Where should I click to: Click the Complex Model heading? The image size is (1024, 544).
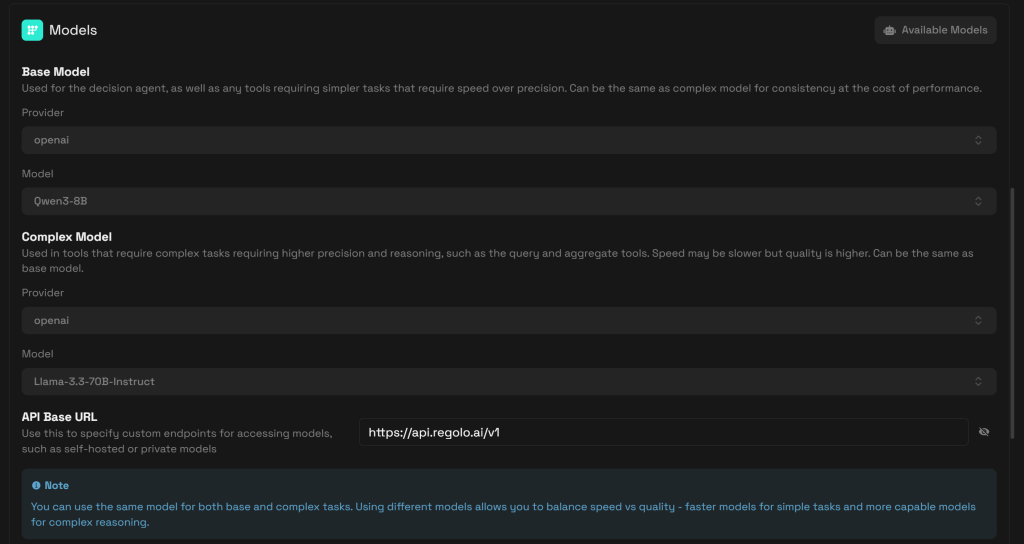click(x=66, y=237)
